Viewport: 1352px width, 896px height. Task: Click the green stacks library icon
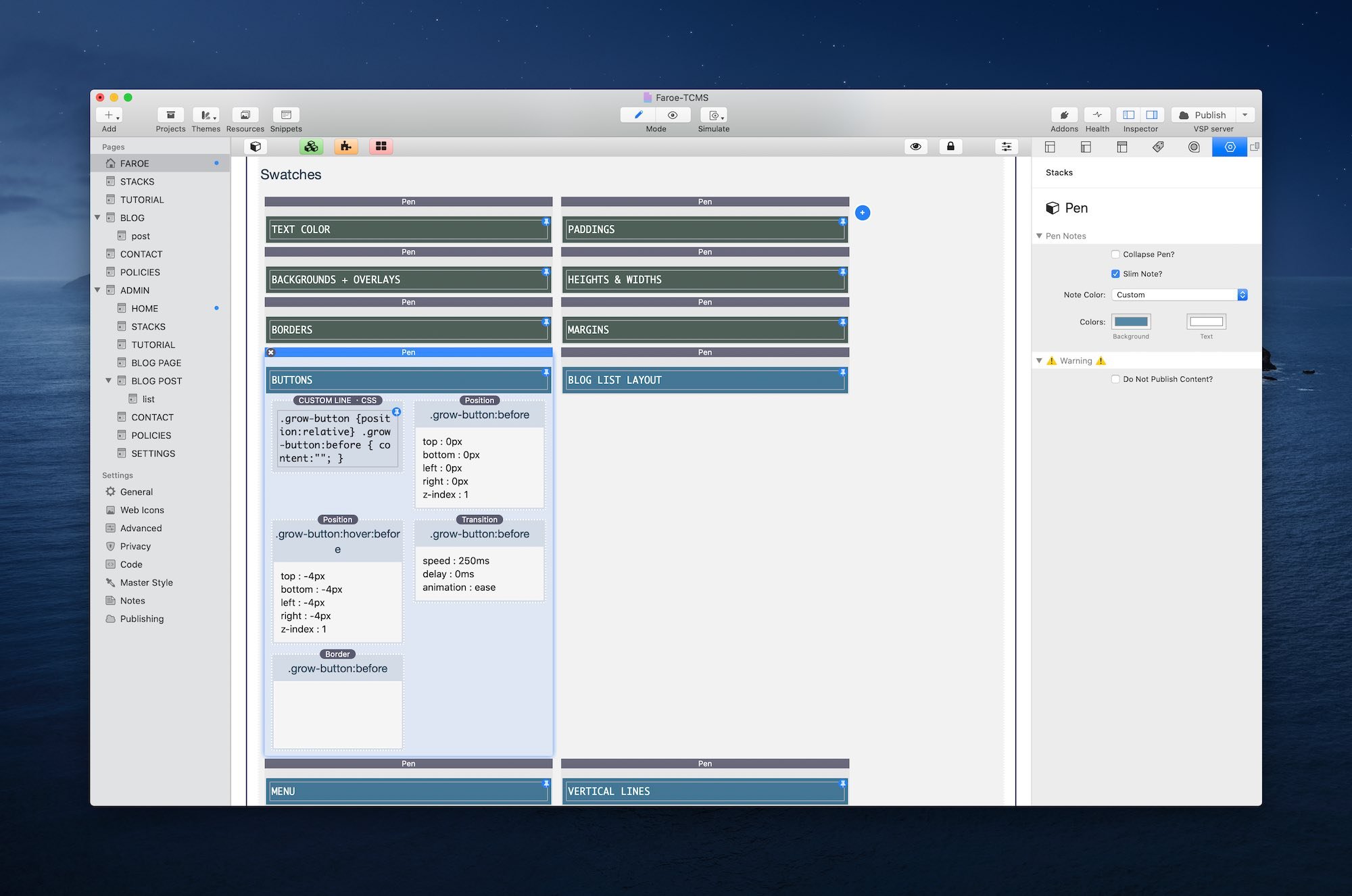(311, 147)
